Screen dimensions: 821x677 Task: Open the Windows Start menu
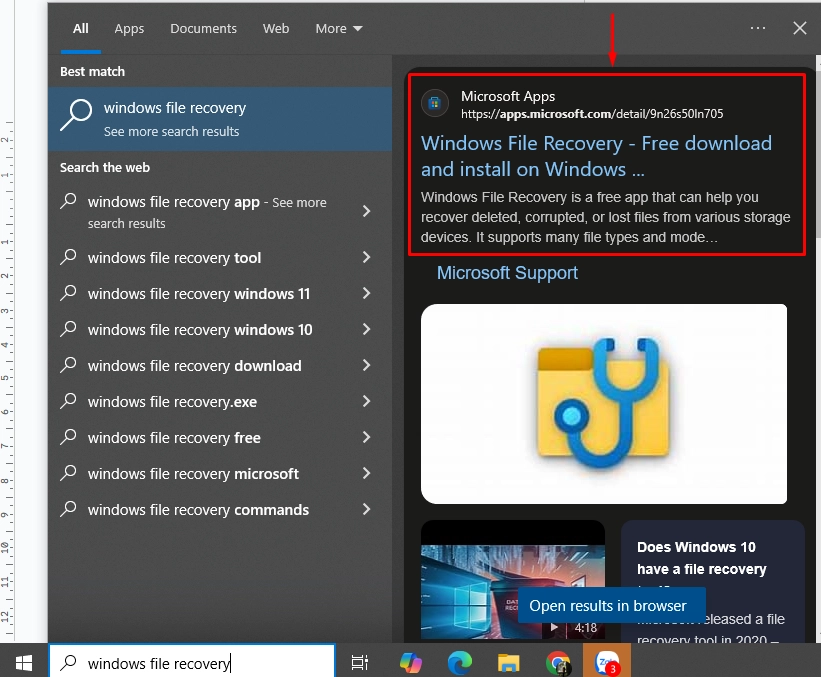click(x=24, y=663)
